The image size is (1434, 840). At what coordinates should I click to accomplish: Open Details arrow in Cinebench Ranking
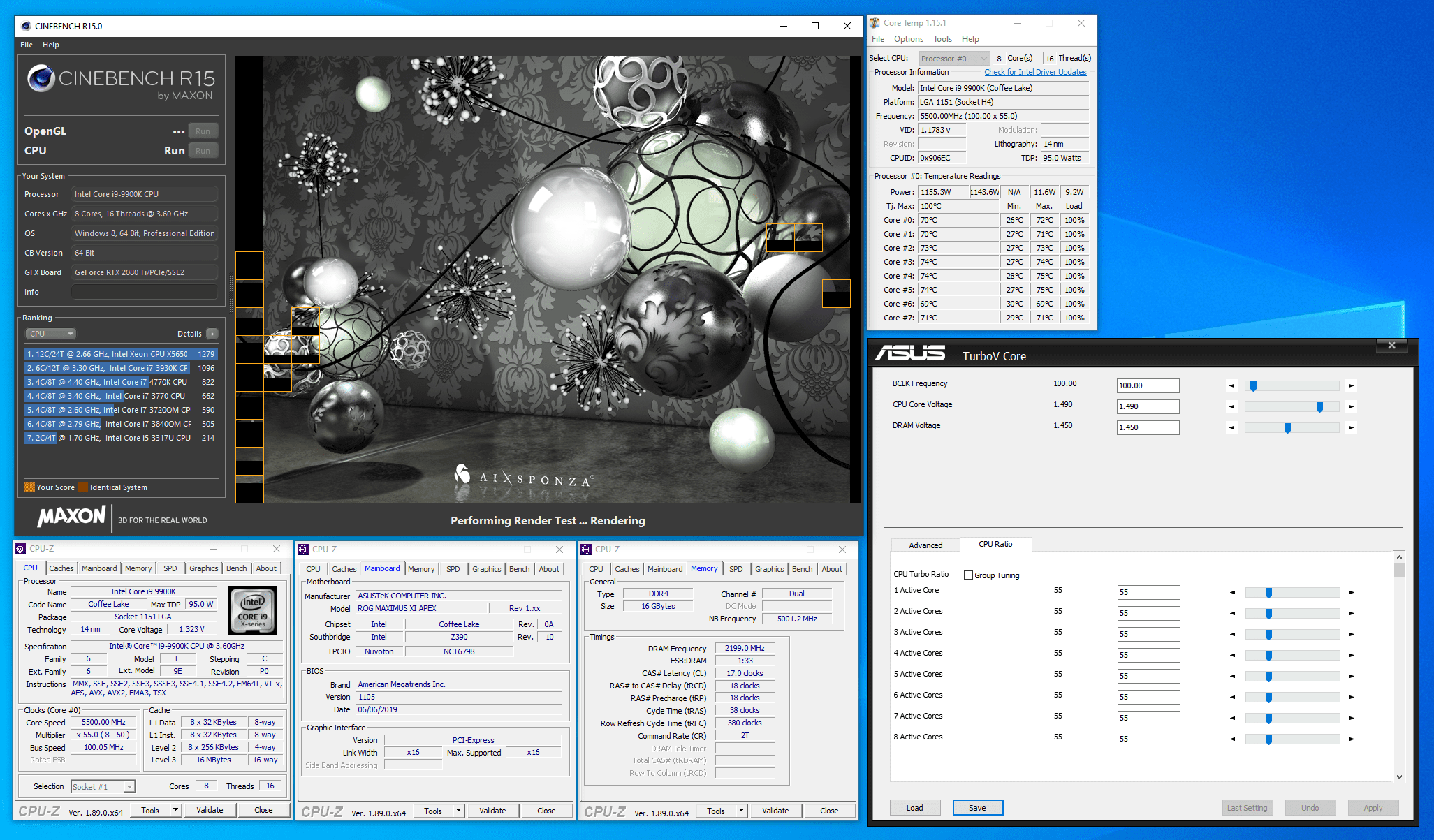212,334
